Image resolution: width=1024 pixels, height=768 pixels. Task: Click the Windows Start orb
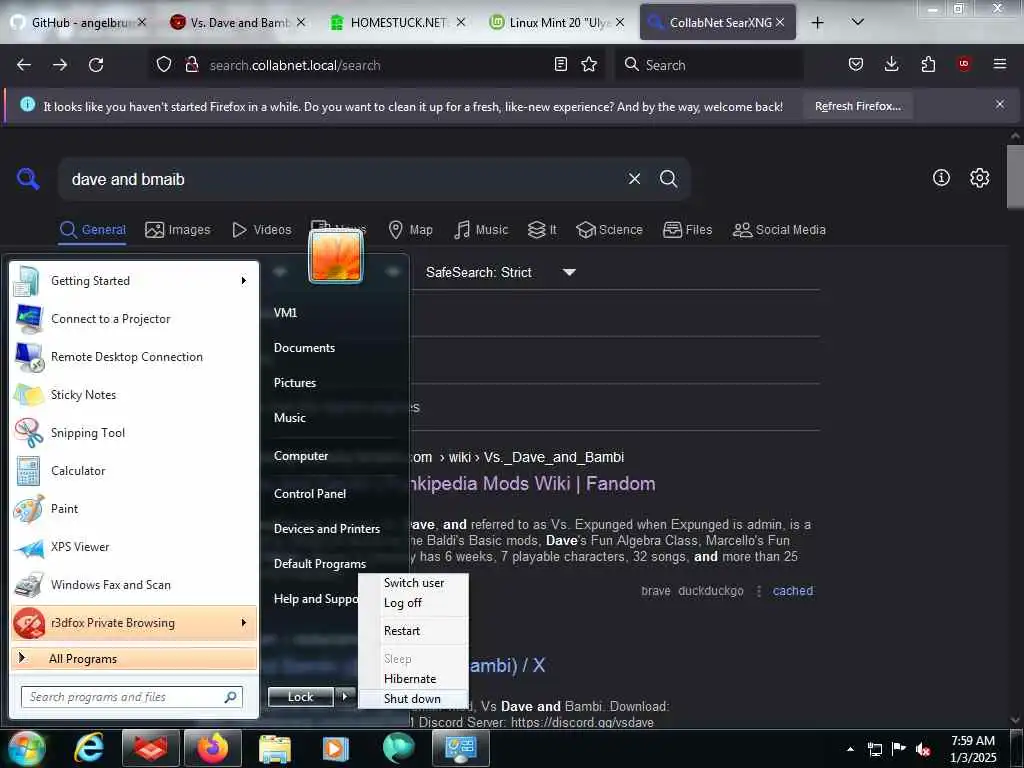26,748
